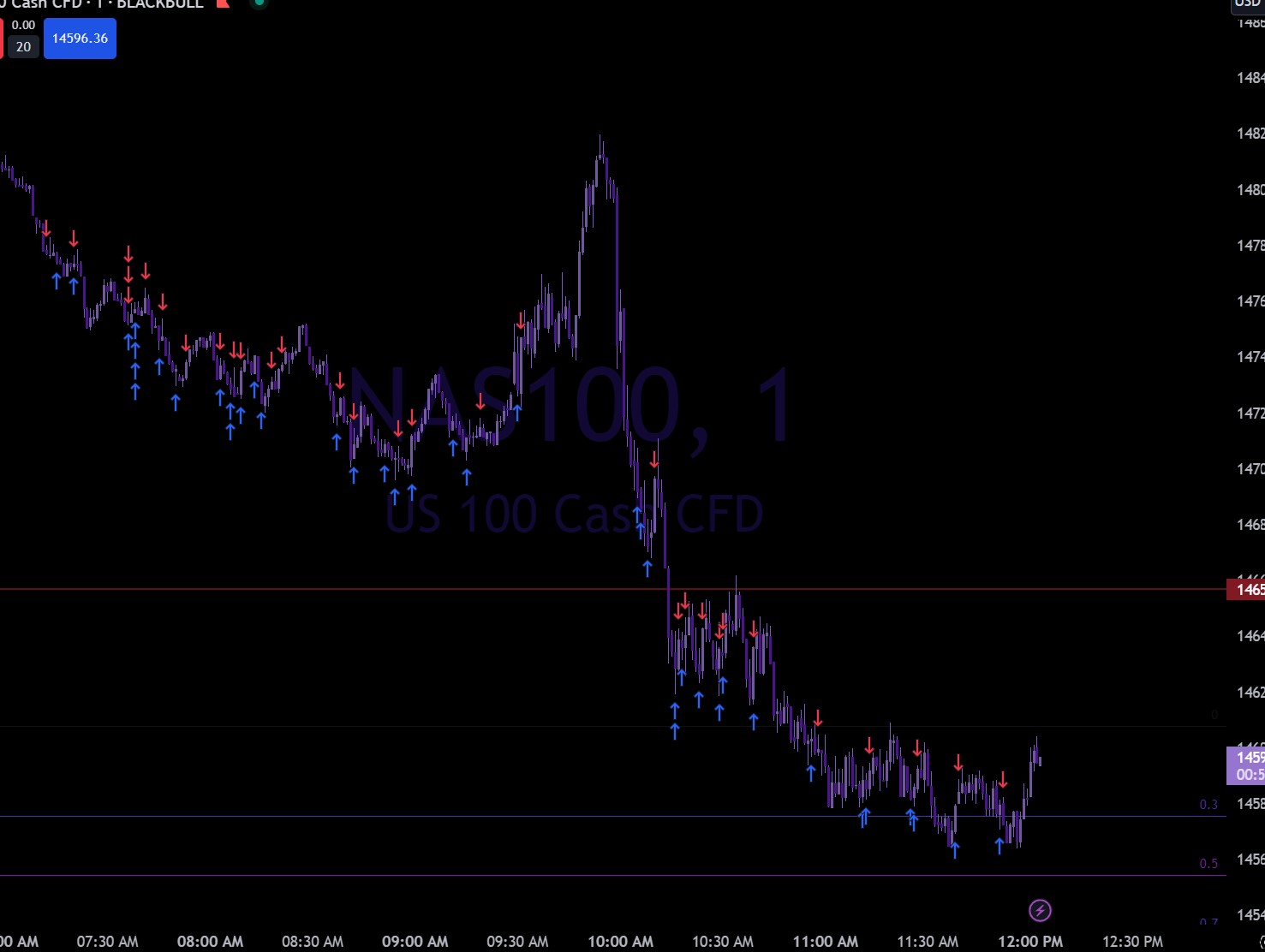Select the order quantity box showing 20
Image resolution: width=1265 pixels, height=952 pixels.
23,47
